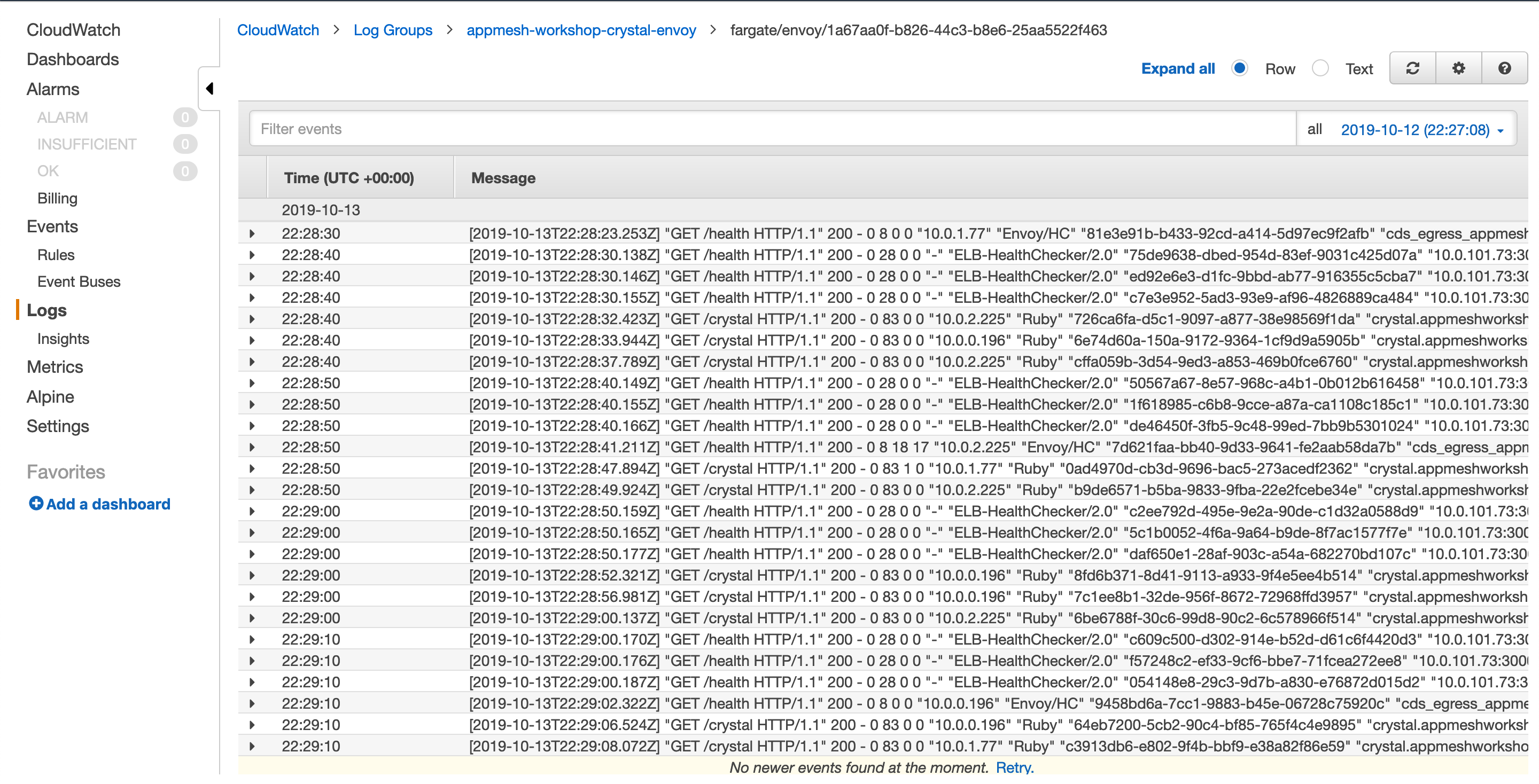Click the plus icon beside Add a dashboard
The width and height of the screenshot is (1539, 784).
pyautogui.click(x=36, y=504)
